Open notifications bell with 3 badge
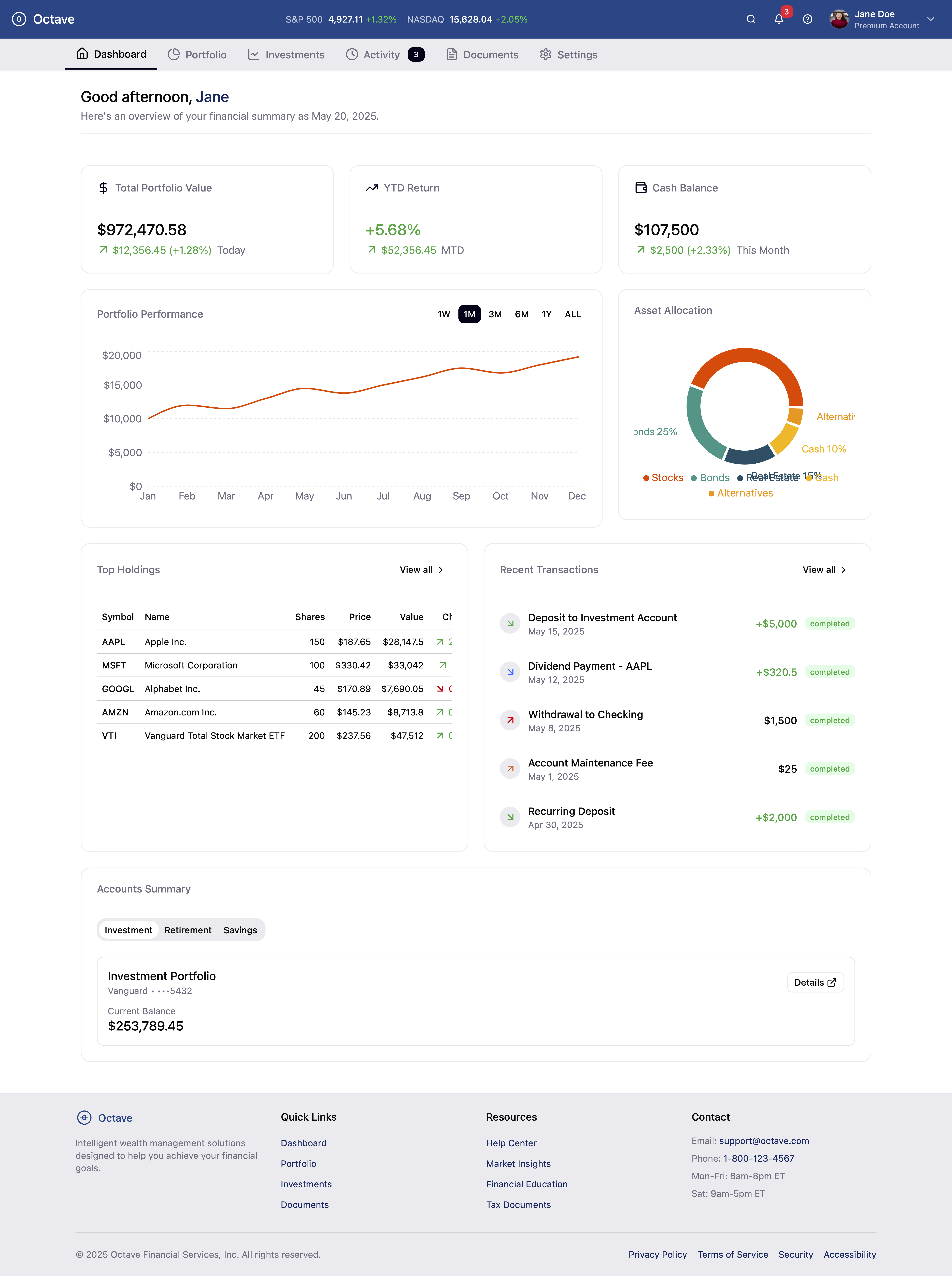 coord(779,19)
